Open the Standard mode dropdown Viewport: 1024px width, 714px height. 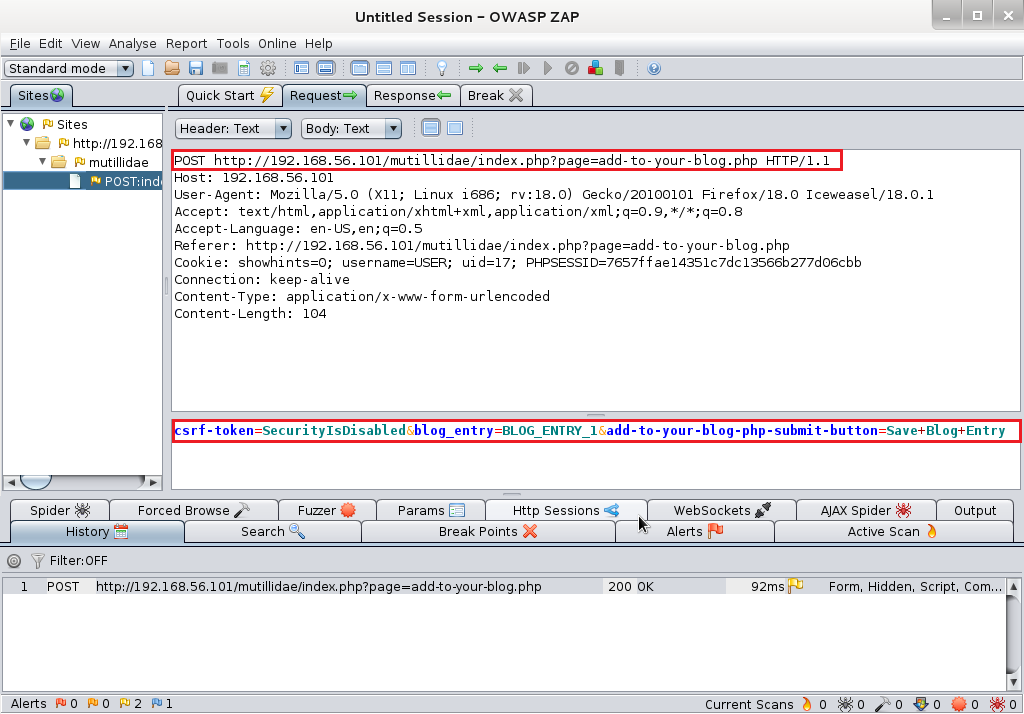point(69,68)
